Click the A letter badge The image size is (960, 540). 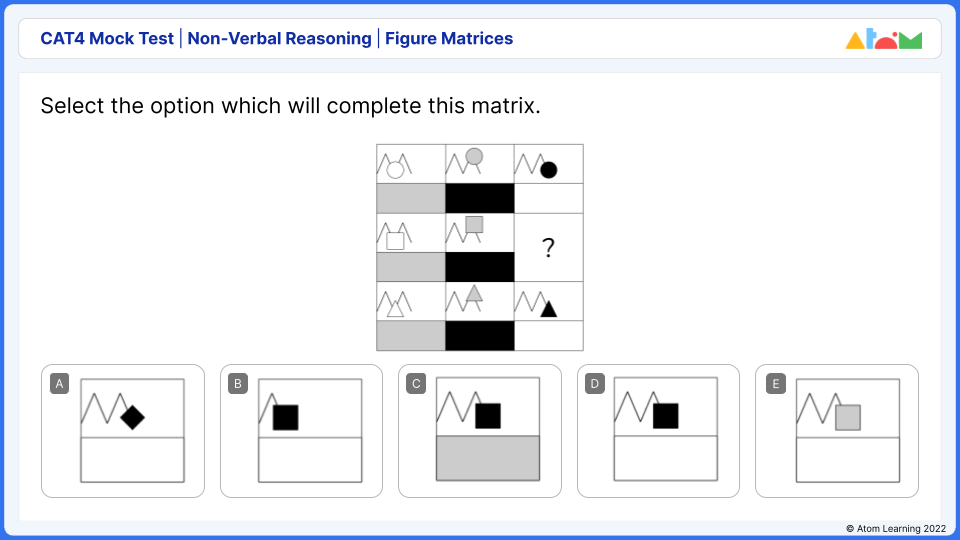click(x=60, y=384)
